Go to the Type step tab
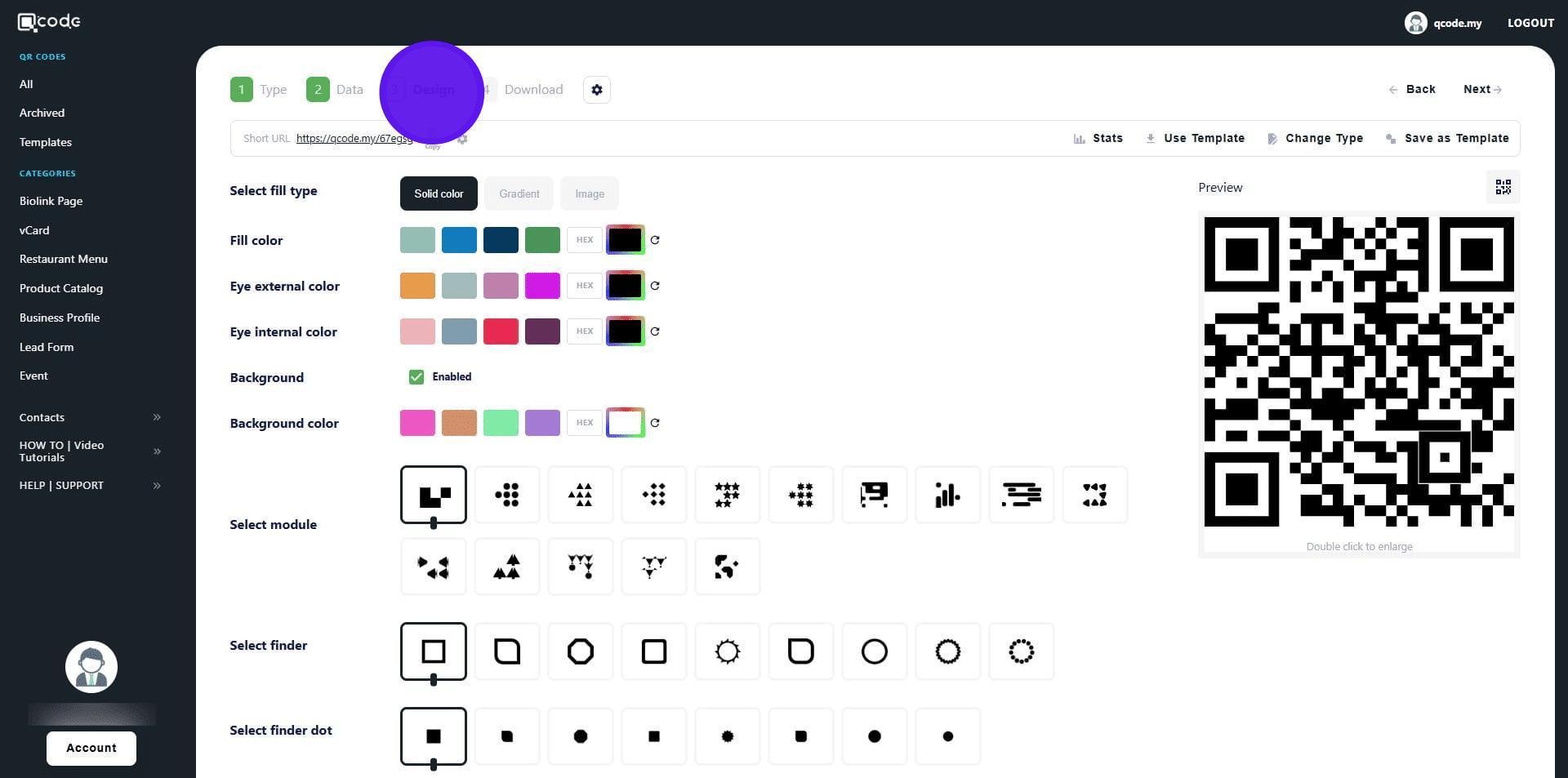 (x=259, y=90)
